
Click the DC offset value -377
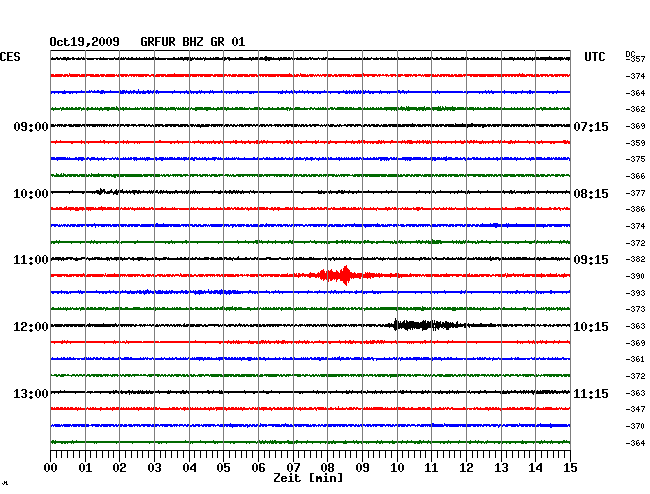click(x=635, y=193)
